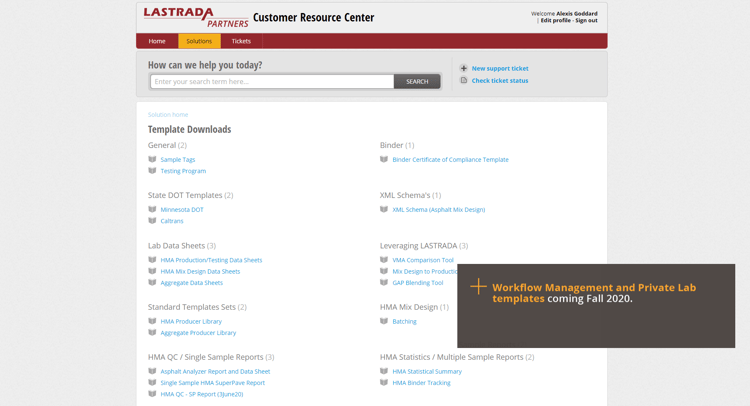Open XML Schema's folder heading
Image resolution: width=750 pixels, height=406 pixels.
410,195
